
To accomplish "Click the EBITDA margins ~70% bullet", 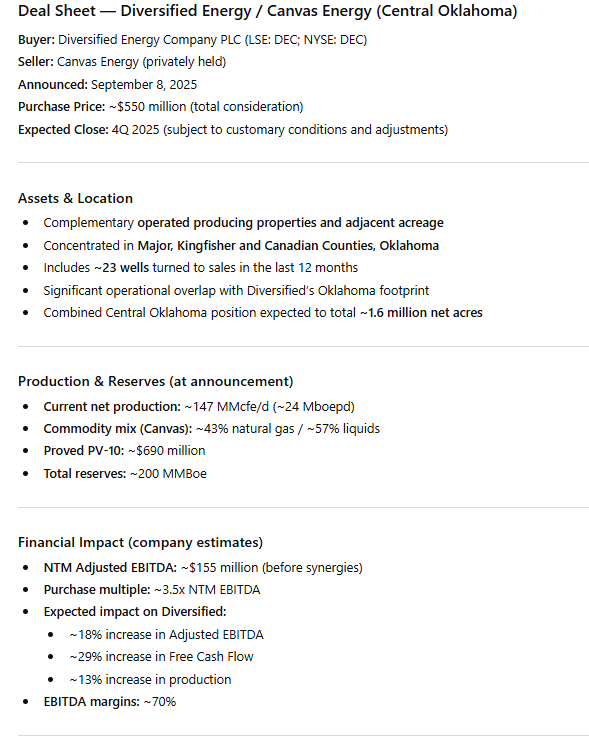I will click(x=110, y=702).
